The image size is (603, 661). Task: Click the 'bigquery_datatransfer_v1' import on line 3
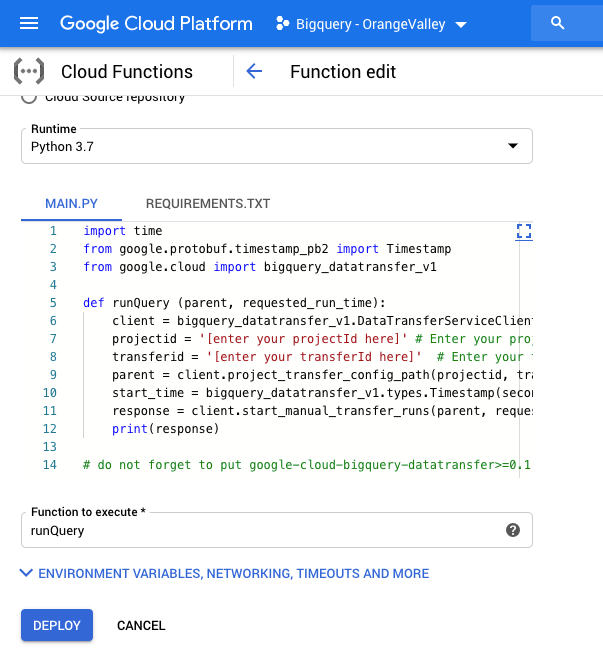(350, 267)
